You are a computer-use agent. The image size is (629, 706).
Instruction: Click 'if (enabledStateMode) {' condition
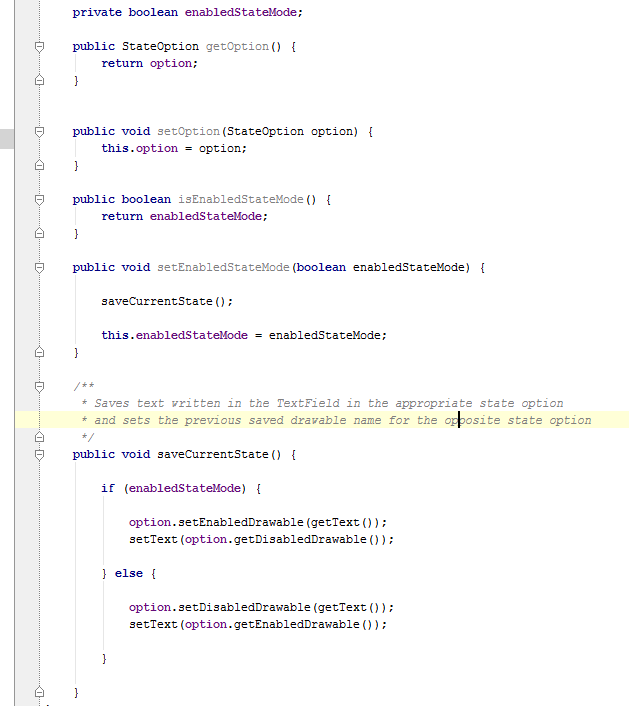pyautogui.click(x=181, y=489)
